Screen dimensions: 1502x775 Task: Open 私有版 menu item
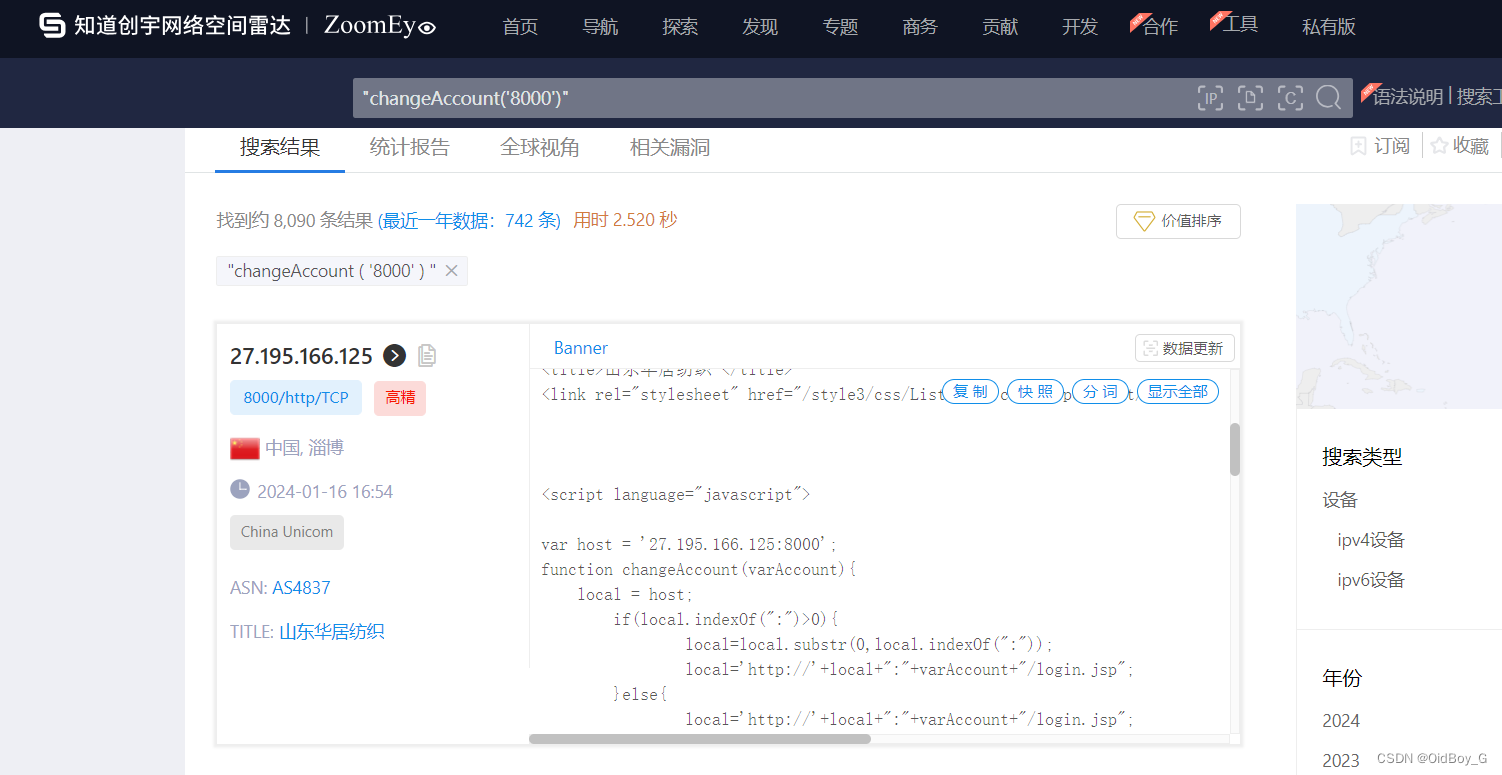coord(1329,27)
